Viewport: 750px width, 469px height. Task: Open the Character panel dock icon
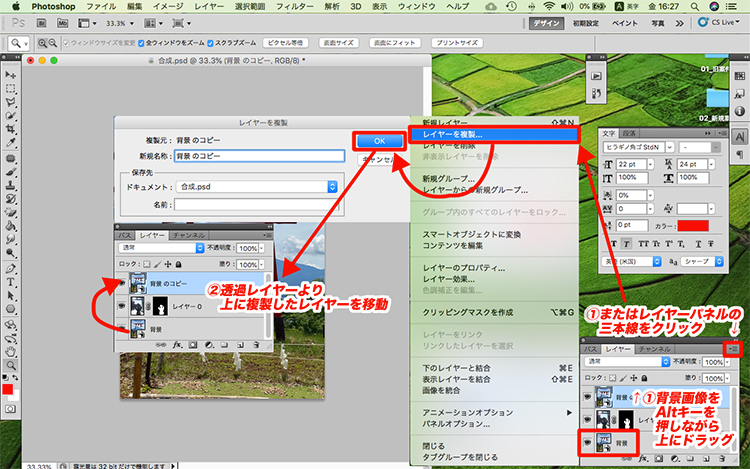tap(739, 137)
